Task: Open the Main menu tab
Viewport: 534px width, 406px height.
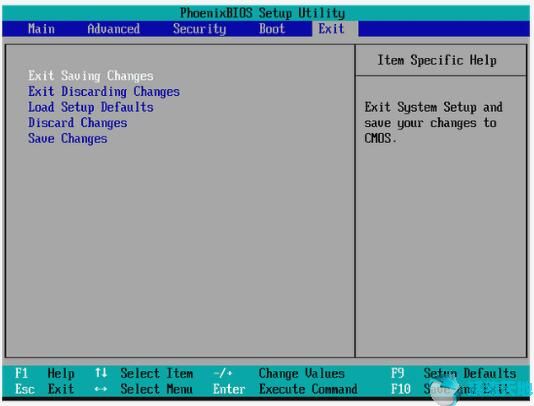Action: tap(41, 29)
